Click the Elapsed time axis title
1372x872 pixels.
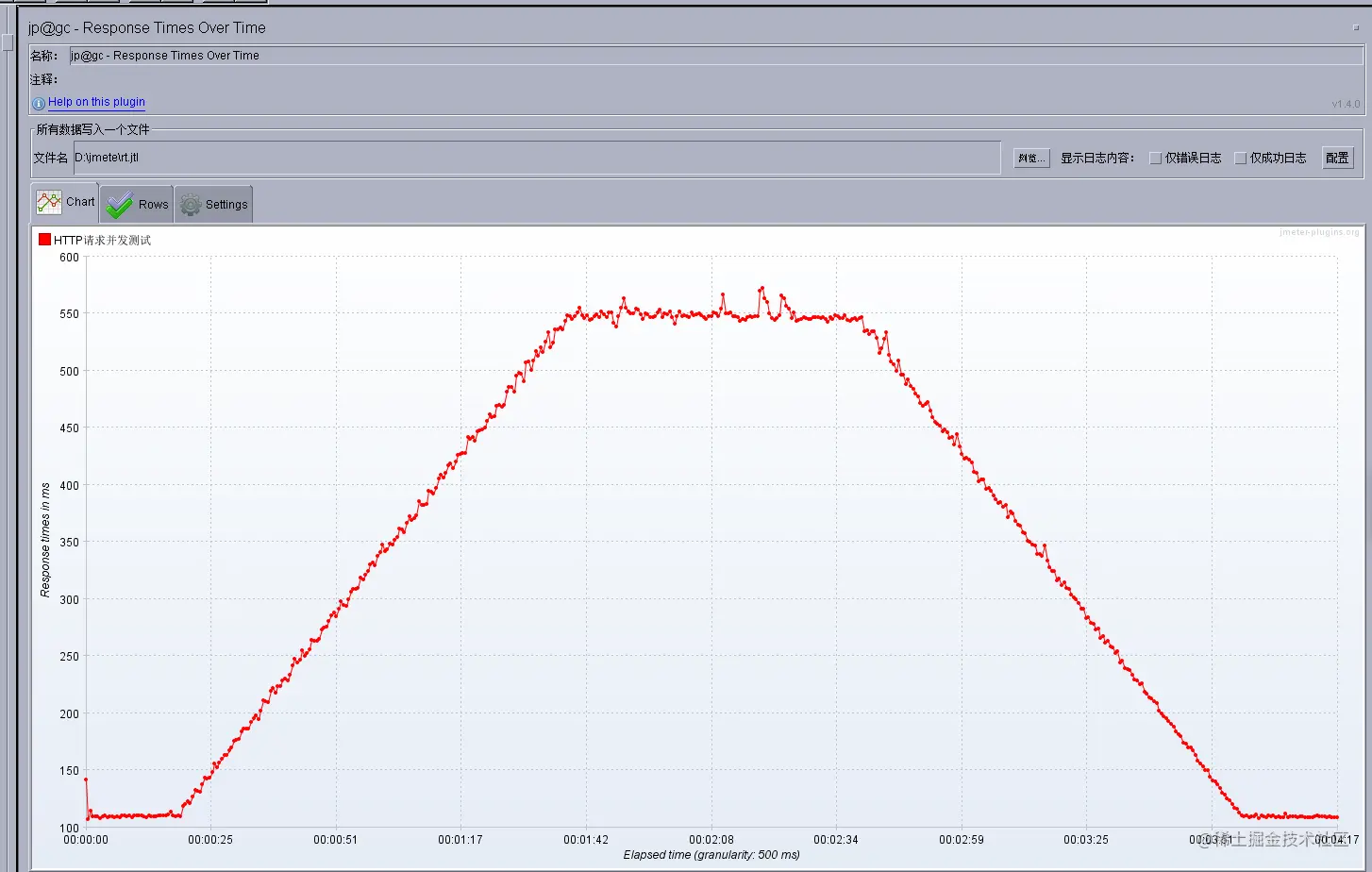[x=711, y=855]
